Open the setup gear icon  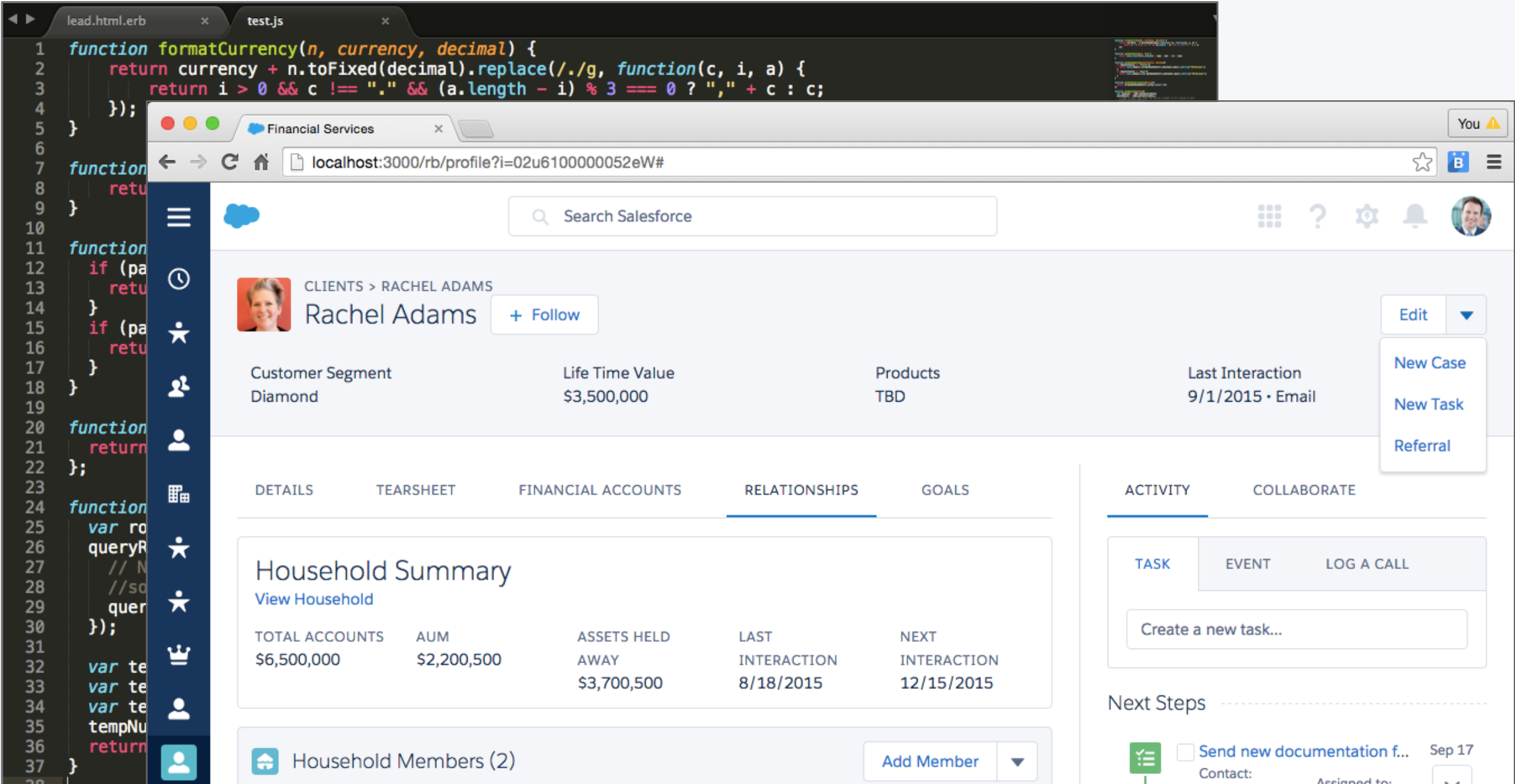tap(1366, 216)
